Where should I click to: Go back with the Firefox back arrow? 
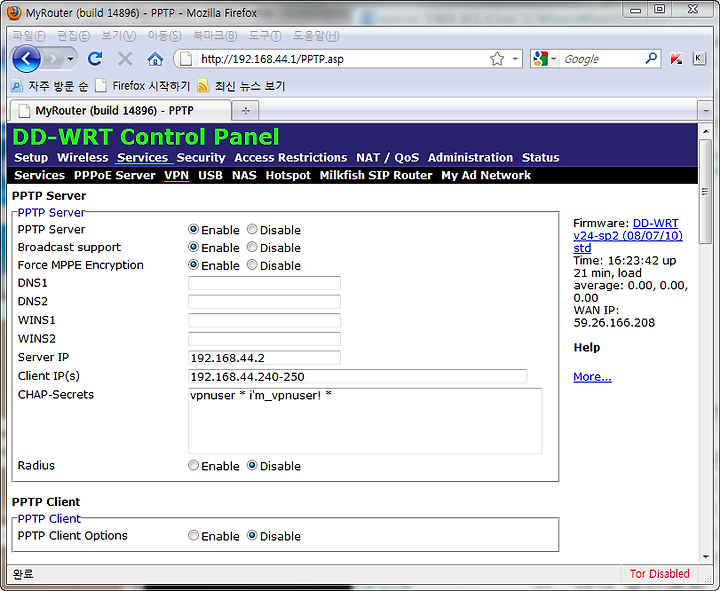click(26, 59)
